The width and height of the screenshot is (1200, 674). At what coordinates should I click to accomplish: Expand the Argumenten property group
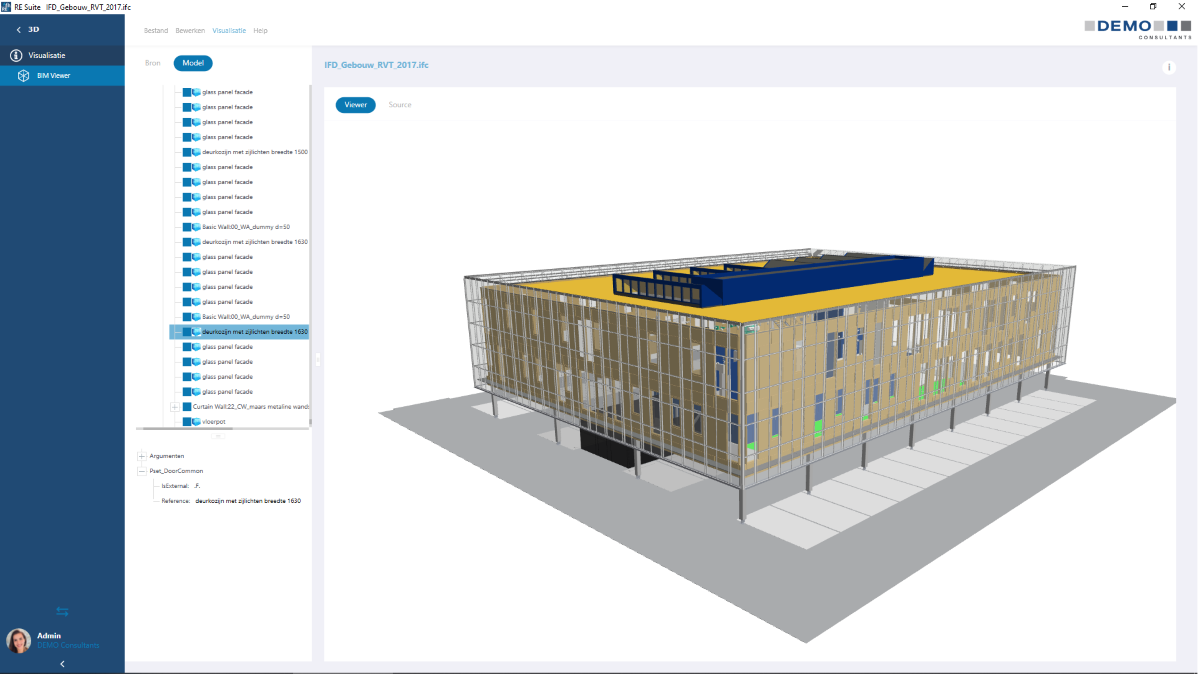tap(142, 456)
